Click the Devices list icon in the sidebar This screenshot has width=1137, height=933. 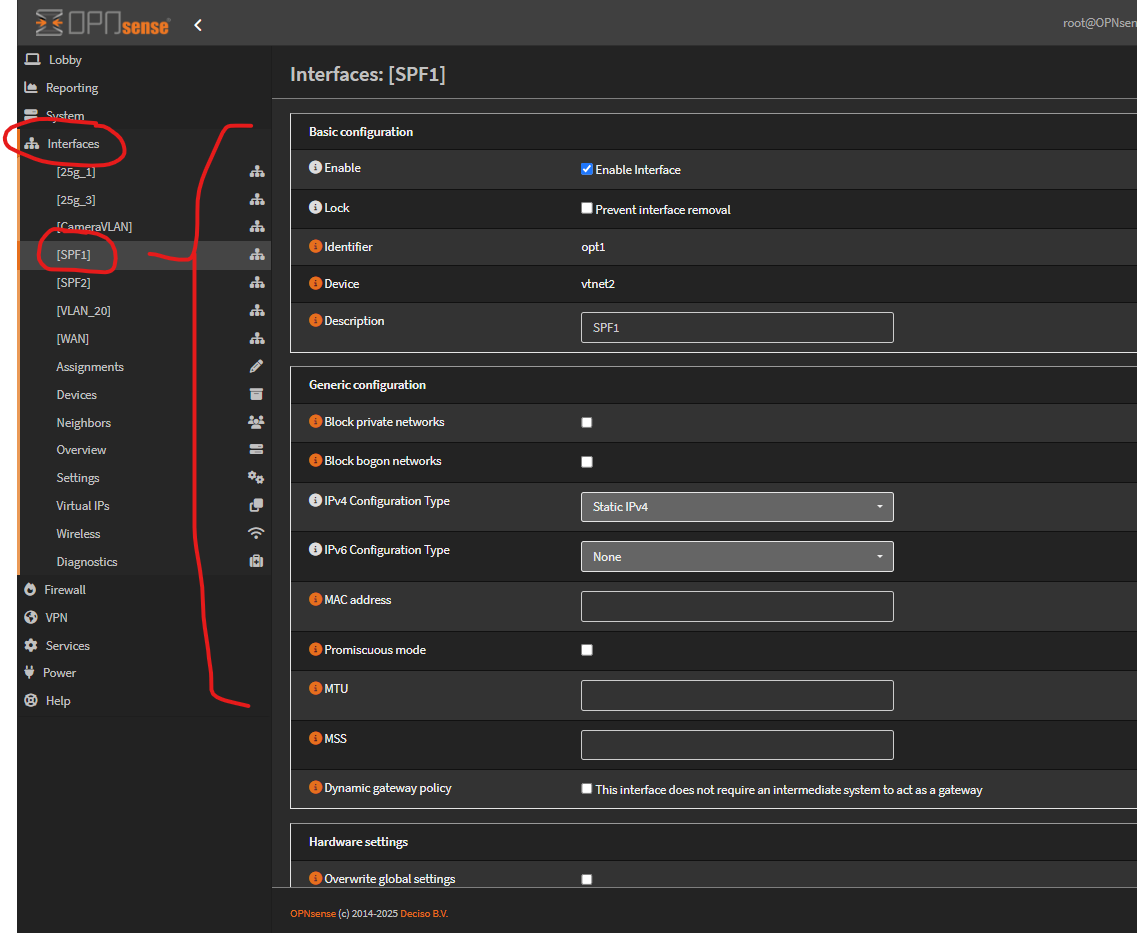pos(257,394)
